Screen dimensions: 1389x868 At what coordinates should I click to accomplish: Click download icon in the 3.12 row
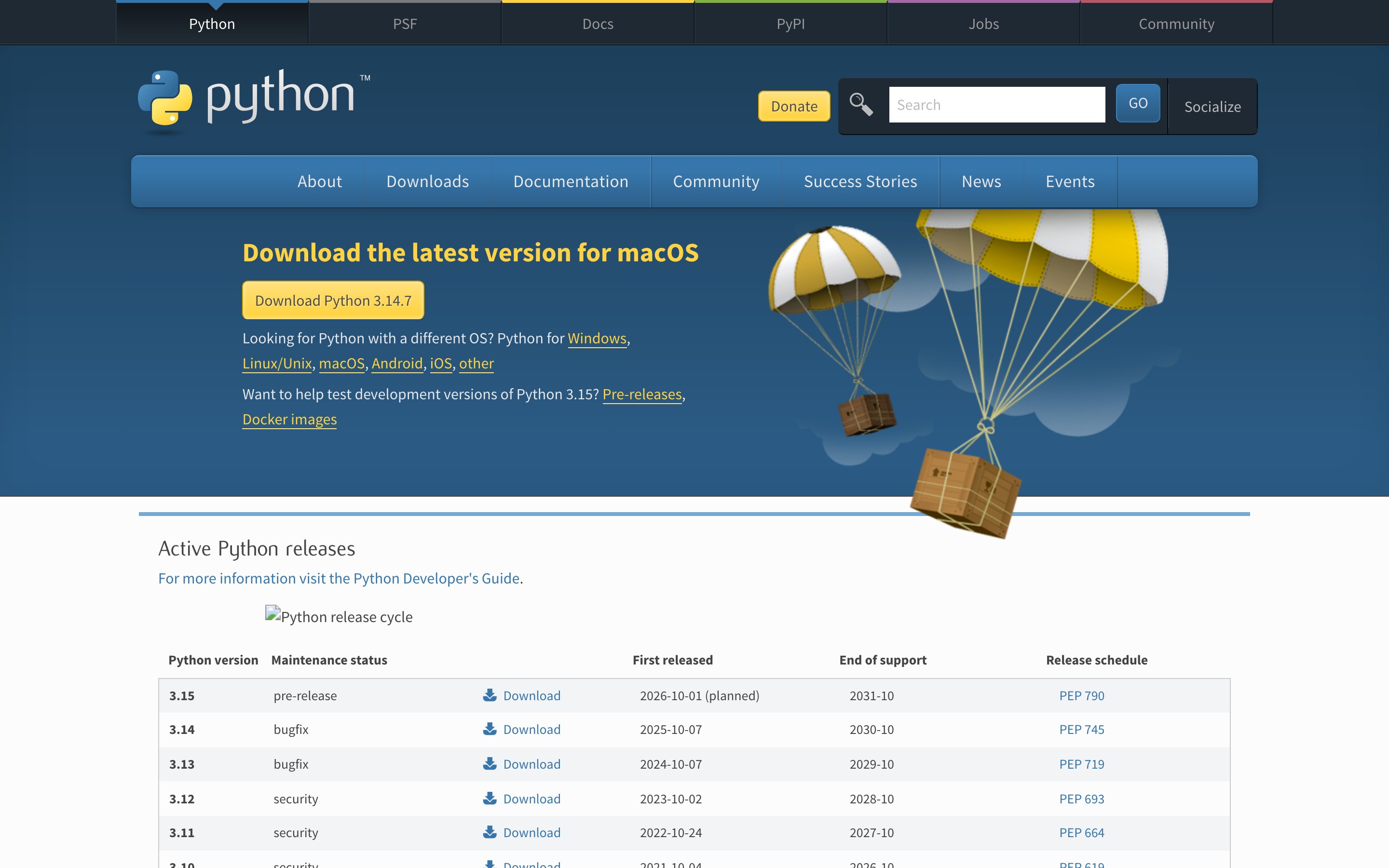490,799
